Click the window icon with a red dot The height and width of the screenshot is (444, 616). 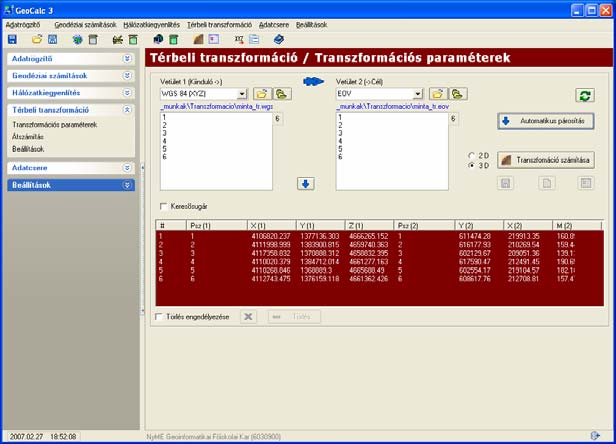click(214, 39)
